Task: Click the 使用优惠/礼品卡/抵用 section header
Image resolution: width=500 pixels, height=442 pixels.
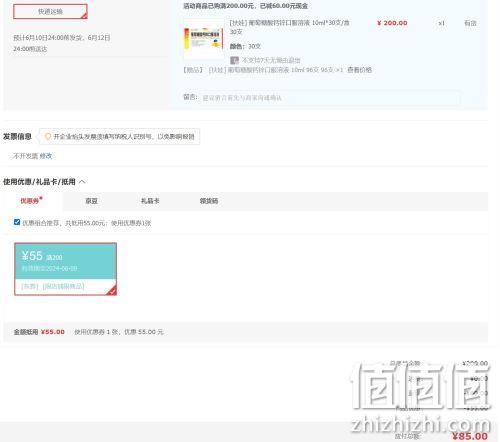Action: [39, 182]
